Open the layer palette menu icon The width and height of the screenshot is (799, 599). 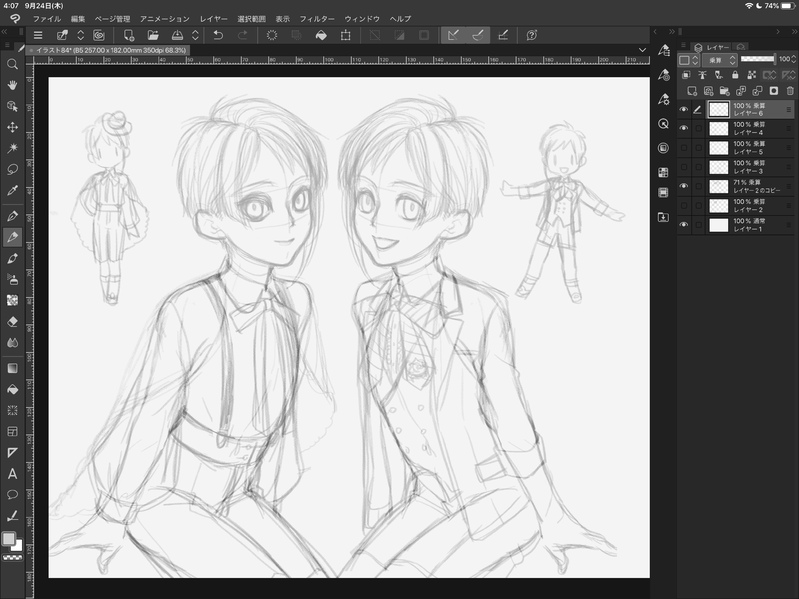(x=683, y=46)
